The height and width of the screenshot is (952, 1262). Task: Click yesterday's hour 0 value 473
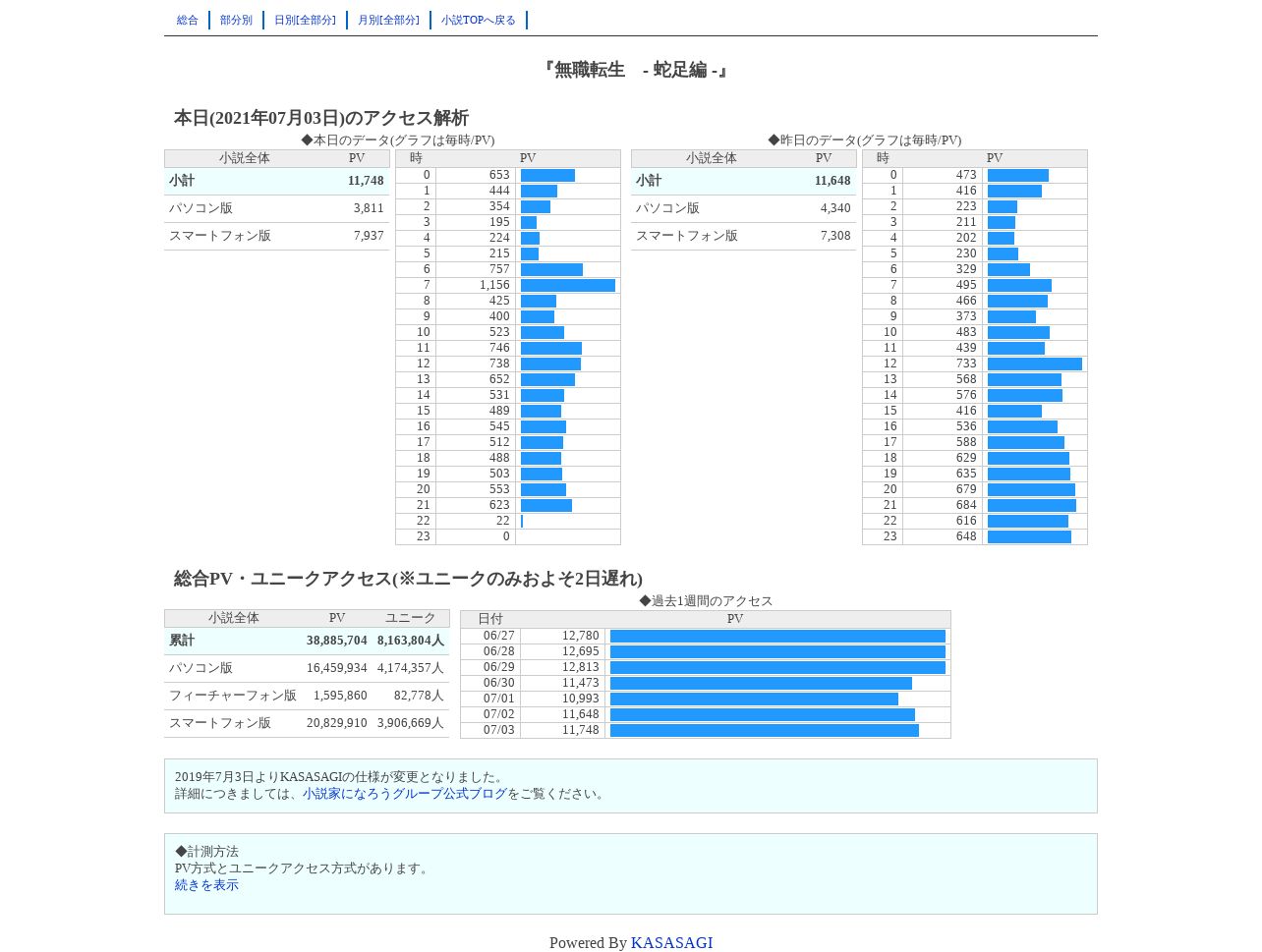(x=966, y=175)
